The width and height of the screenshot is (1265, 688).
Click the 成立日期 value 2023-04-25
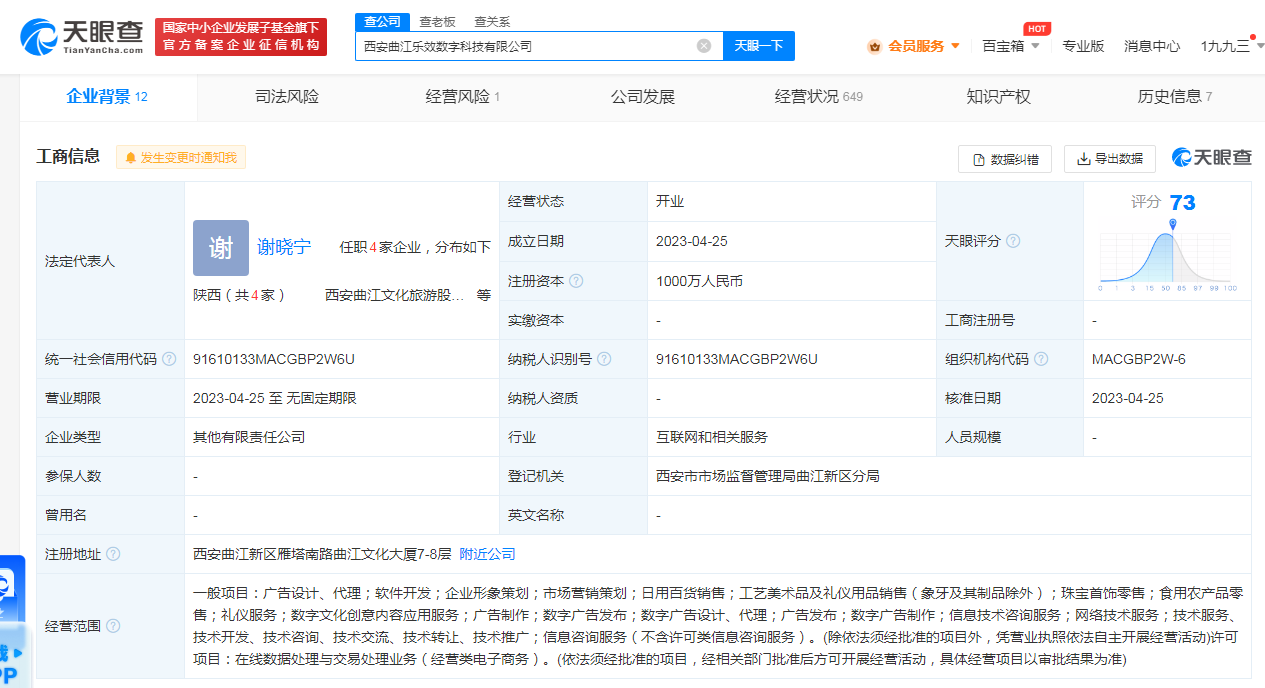click(692, 241)
